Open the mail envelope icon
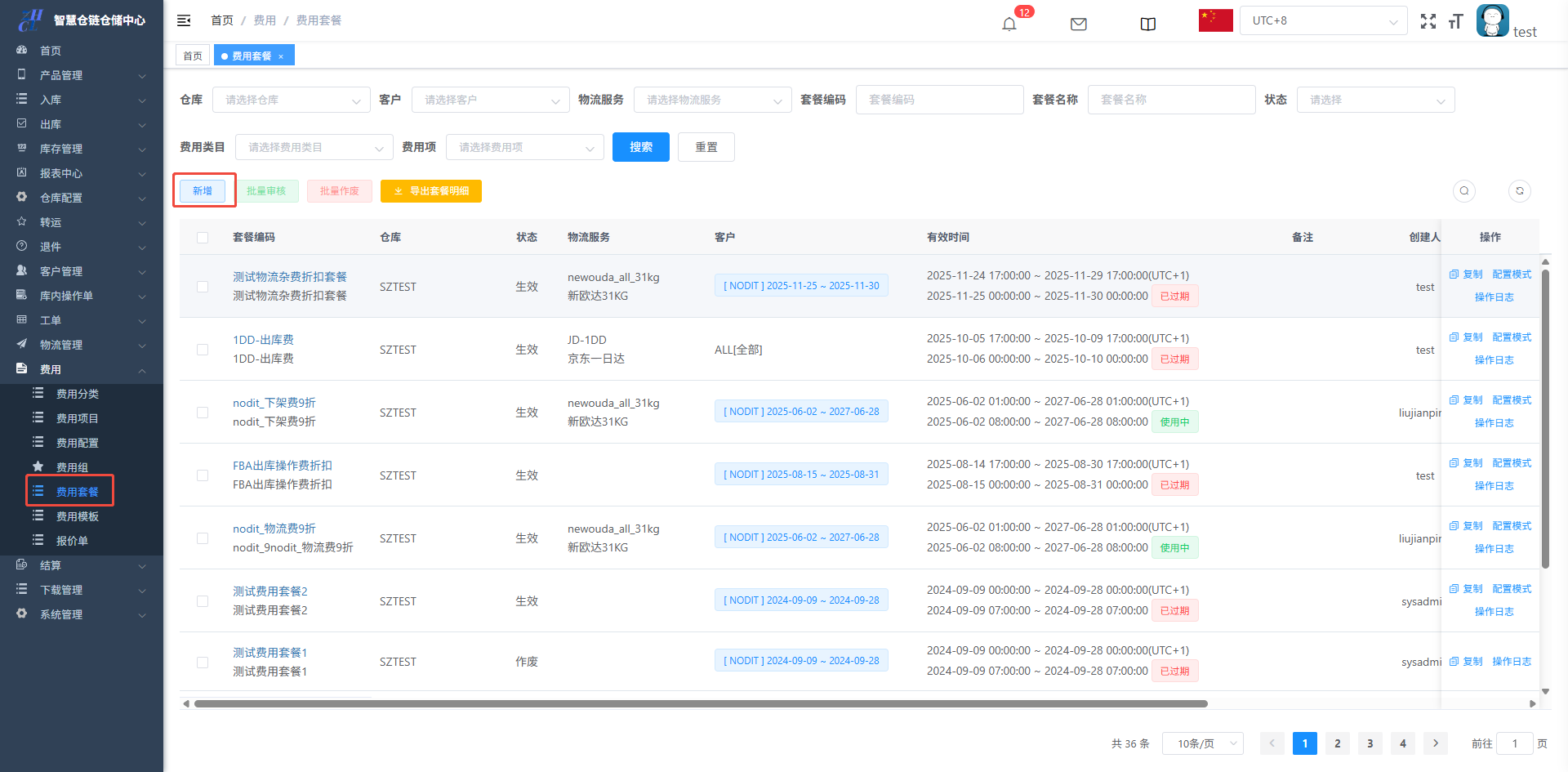 tap(1078, 24)
